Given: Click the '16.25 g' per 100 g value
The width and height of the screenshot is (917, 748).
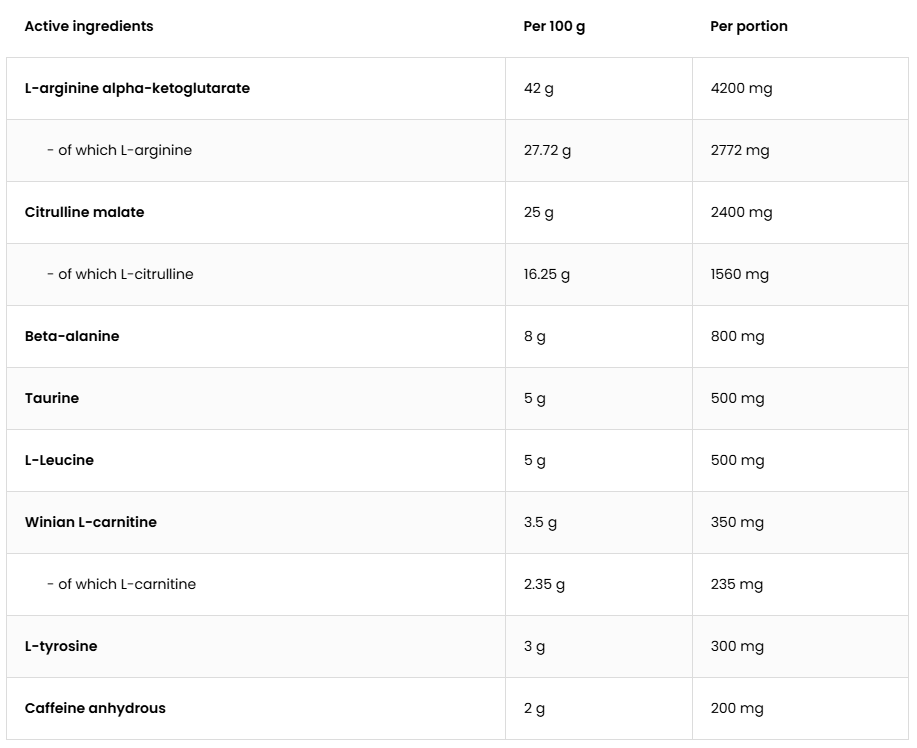Looking at the screenshot, I should tap(546, 275).
